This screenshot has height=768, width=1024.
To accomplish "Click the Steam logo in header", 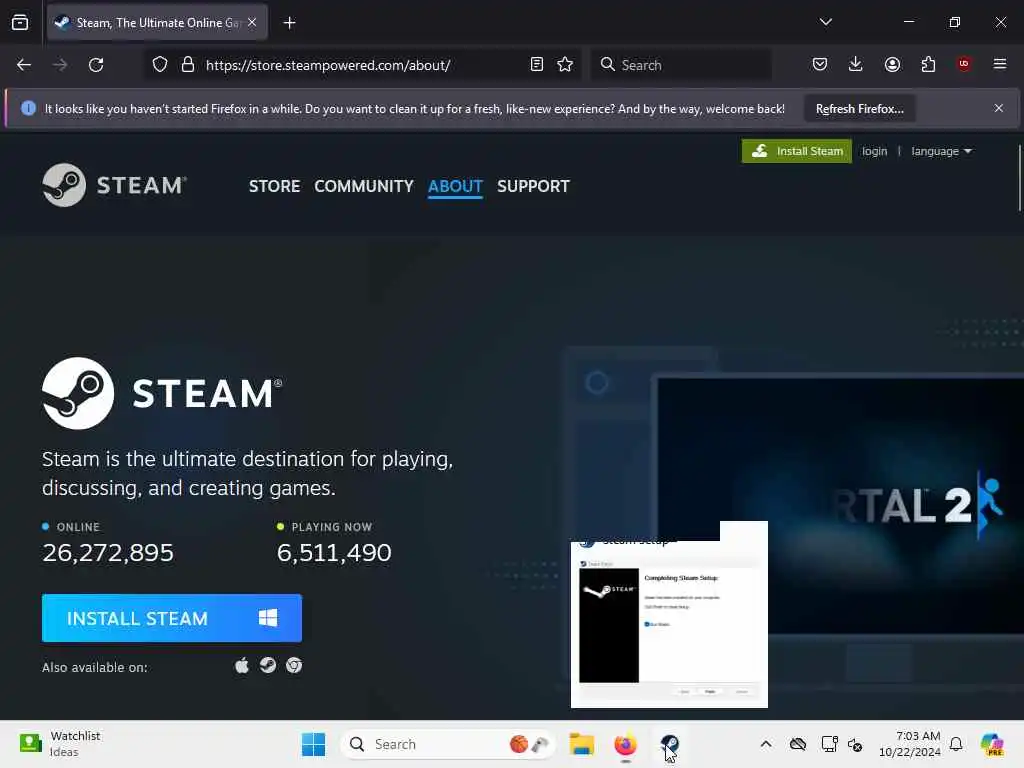I will pyautogui.click(x=114, y=185).
